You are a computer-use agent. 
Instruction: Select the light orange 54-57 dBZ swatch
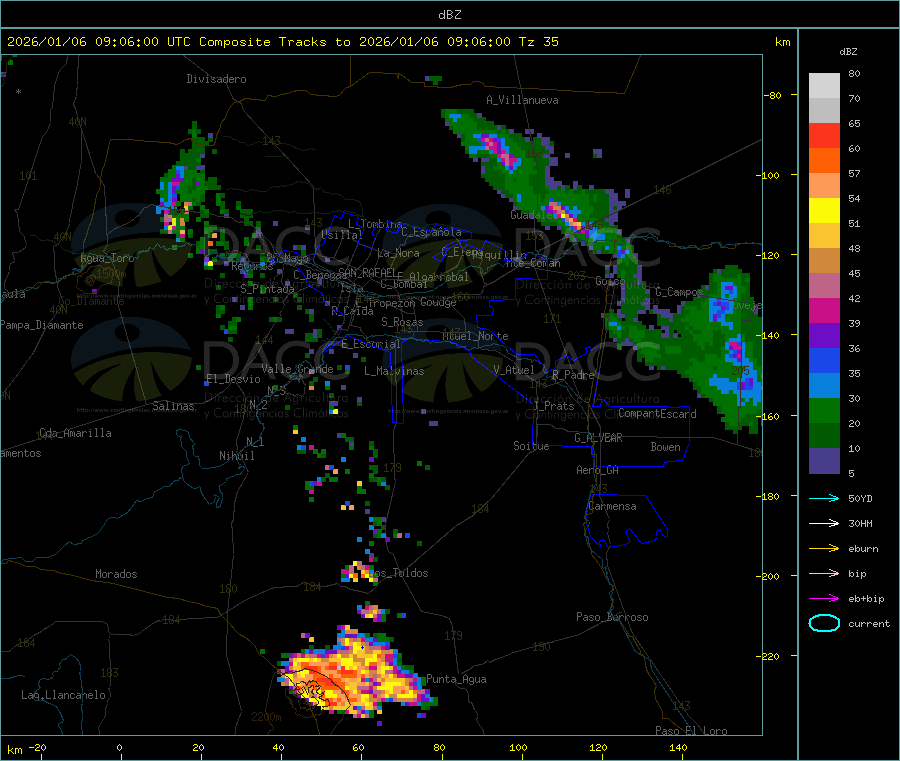[x=824, y=186]
